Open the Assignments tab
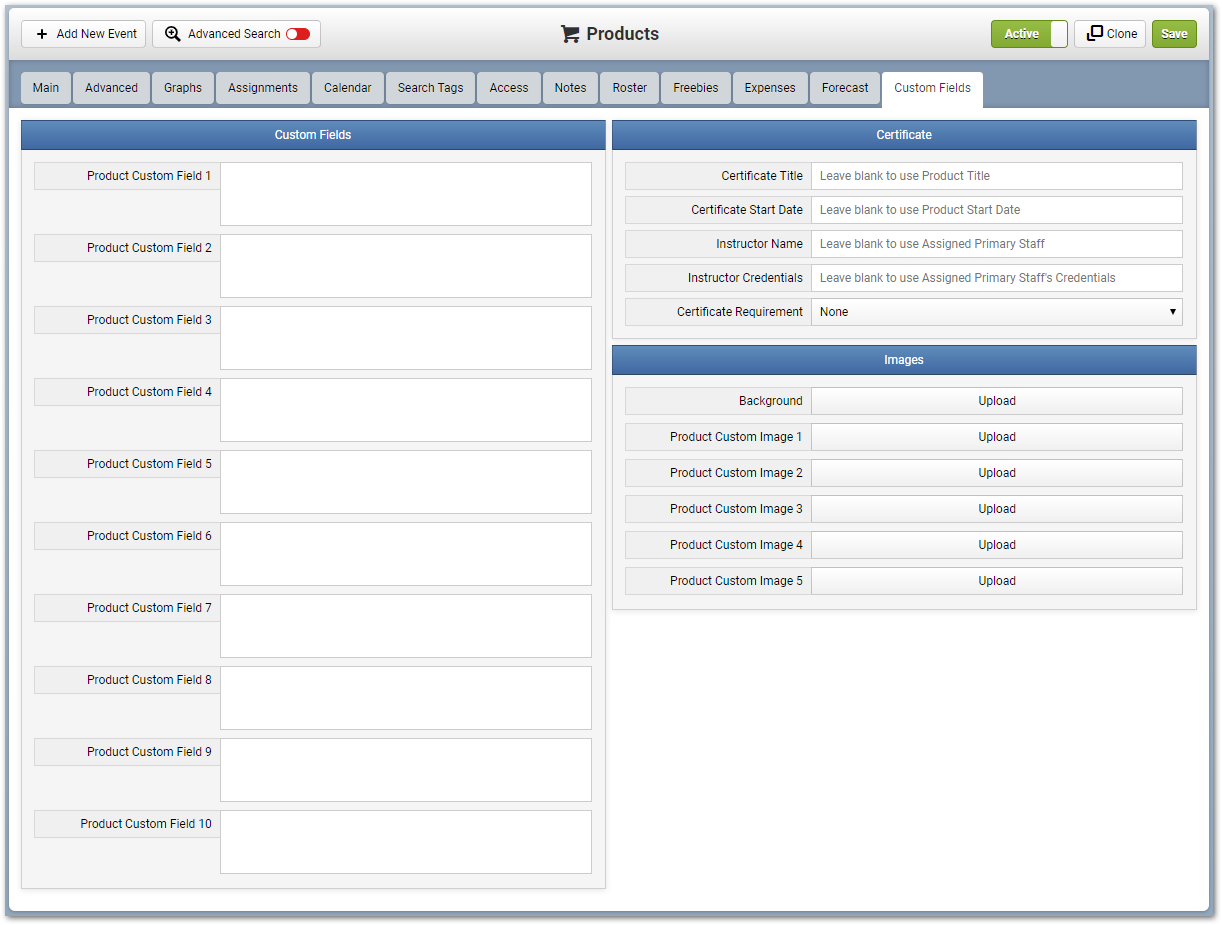1222x925 pixels. point(263,88)
